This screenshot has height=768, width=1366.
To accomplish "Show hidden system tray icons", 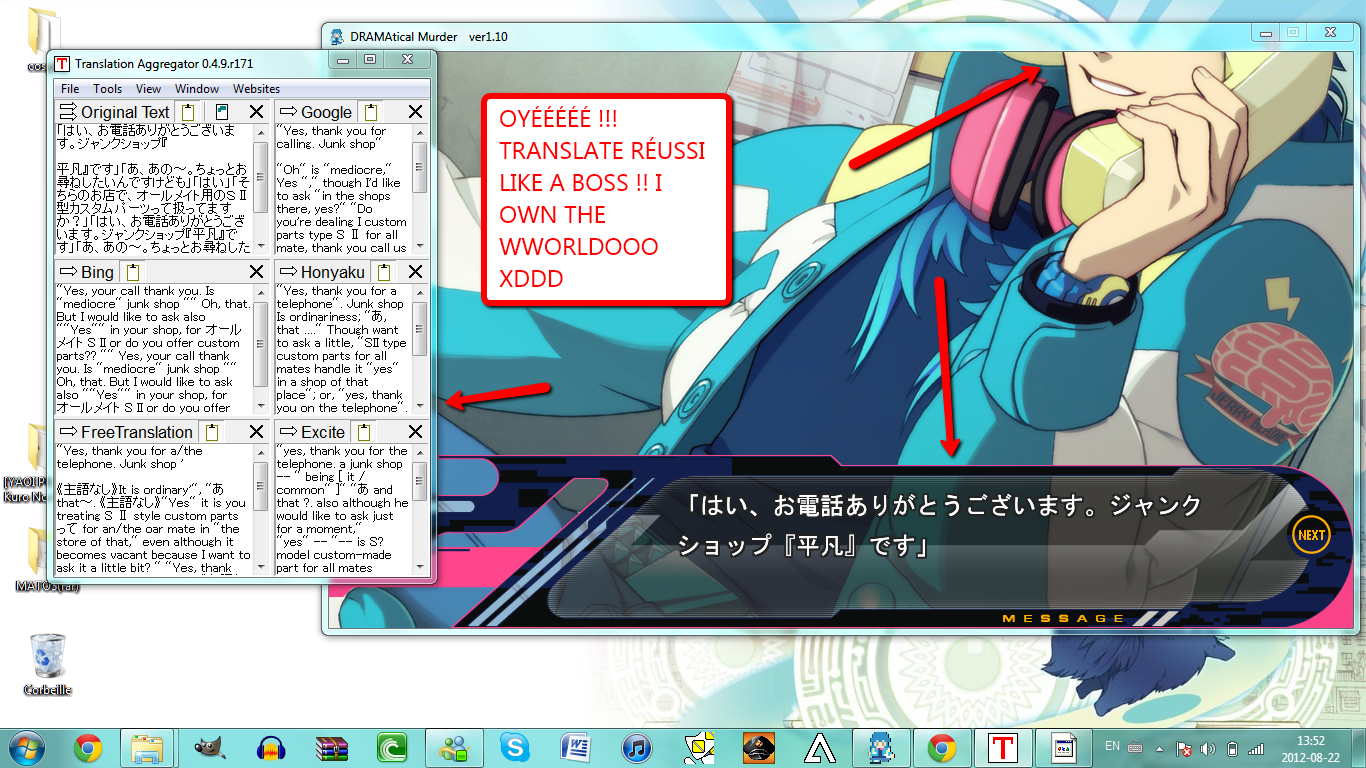I will [x=1159, y=748].
